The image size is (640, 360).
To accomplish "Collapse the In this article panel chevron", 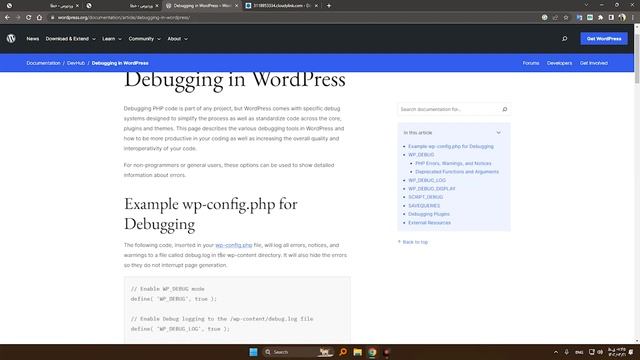I will (x=498, y=133).
